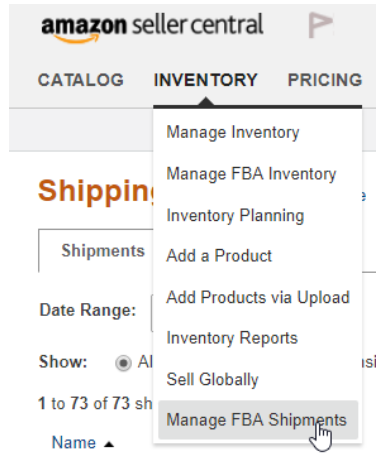Choose Manage FBA Inventory menu item

pyautogui.click(x=251, y=174)
